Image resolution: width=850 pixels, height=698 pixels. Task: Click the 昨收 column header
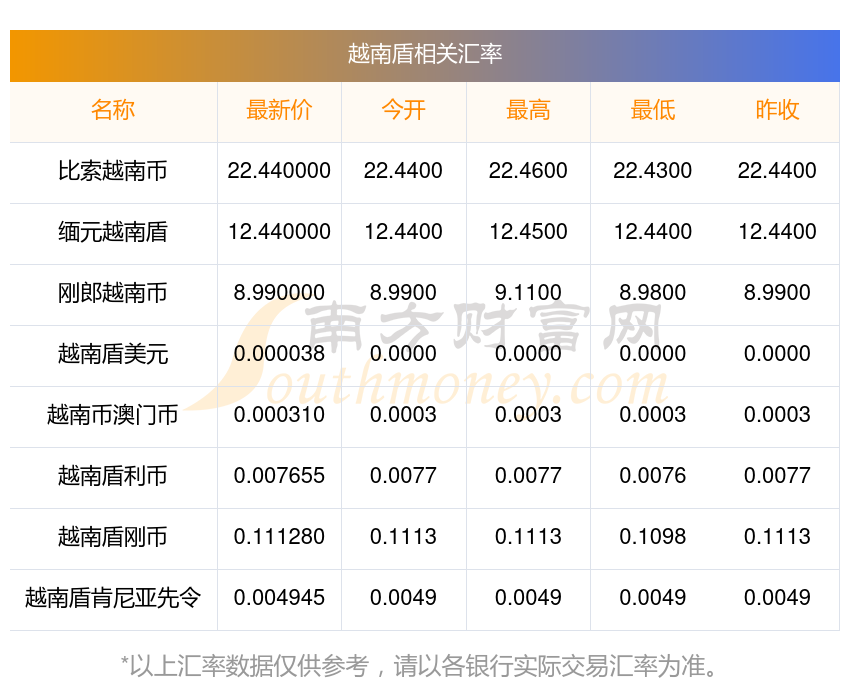point(777,110)
